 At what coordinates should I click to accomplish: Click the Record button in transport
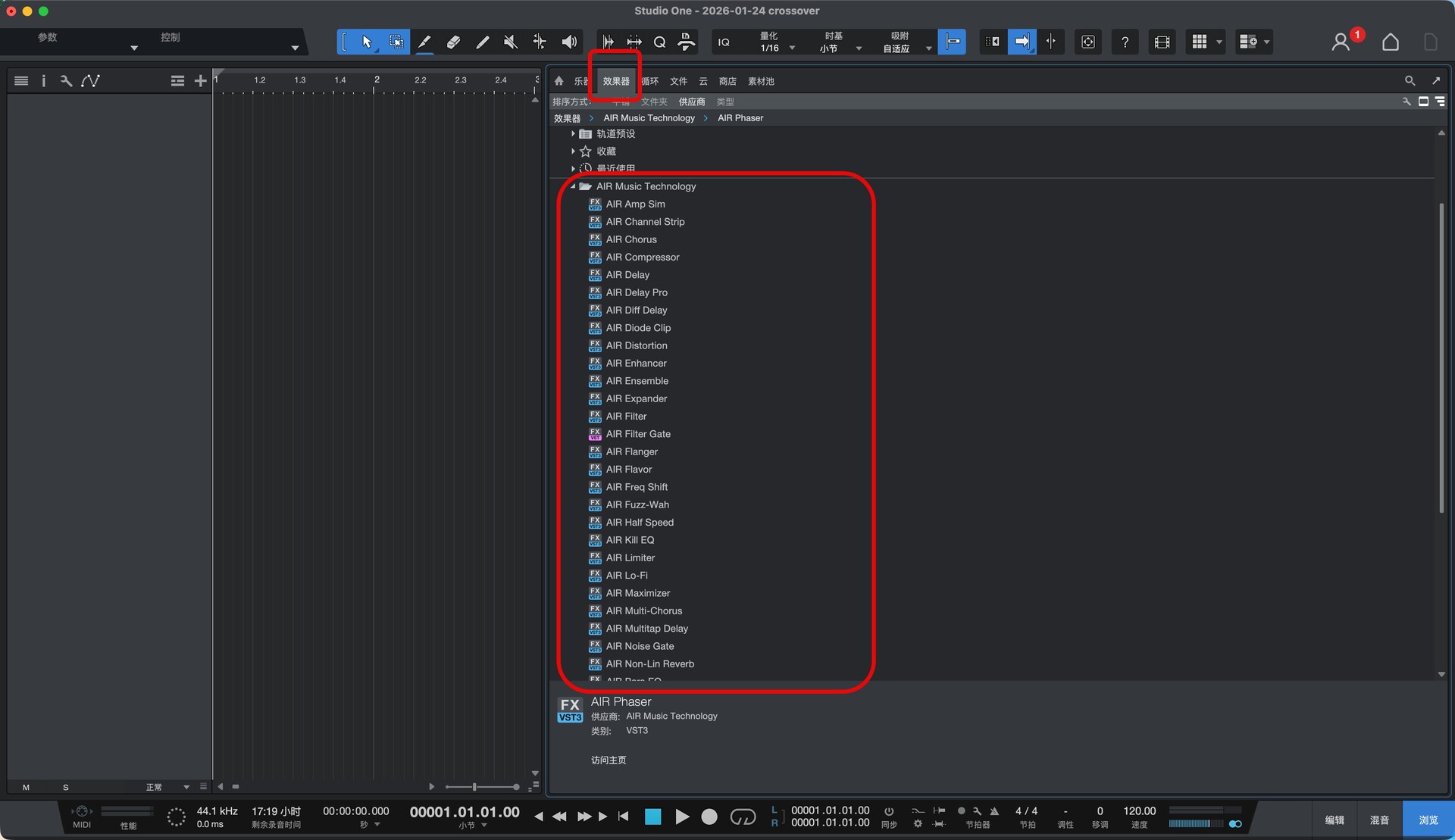coord(709,817)
